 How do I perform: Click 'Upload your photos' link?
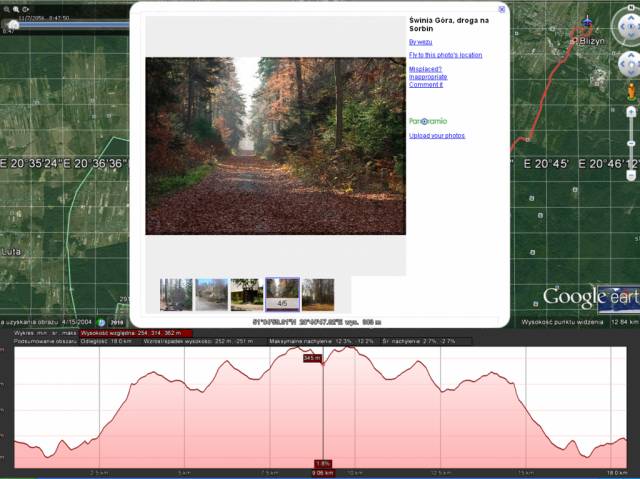point(437,135)
